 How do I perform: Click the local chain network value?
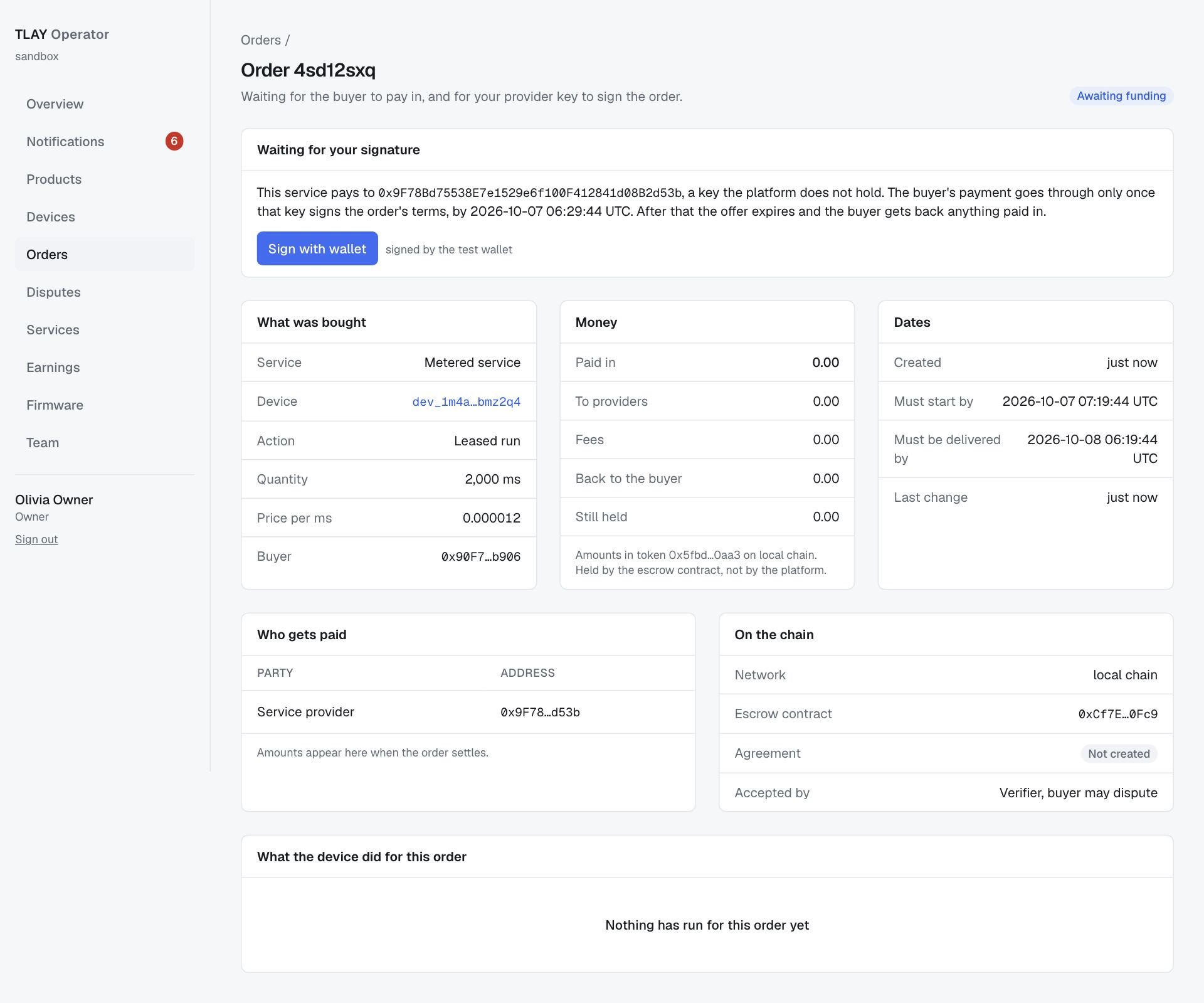click(x=1125, y=675)
